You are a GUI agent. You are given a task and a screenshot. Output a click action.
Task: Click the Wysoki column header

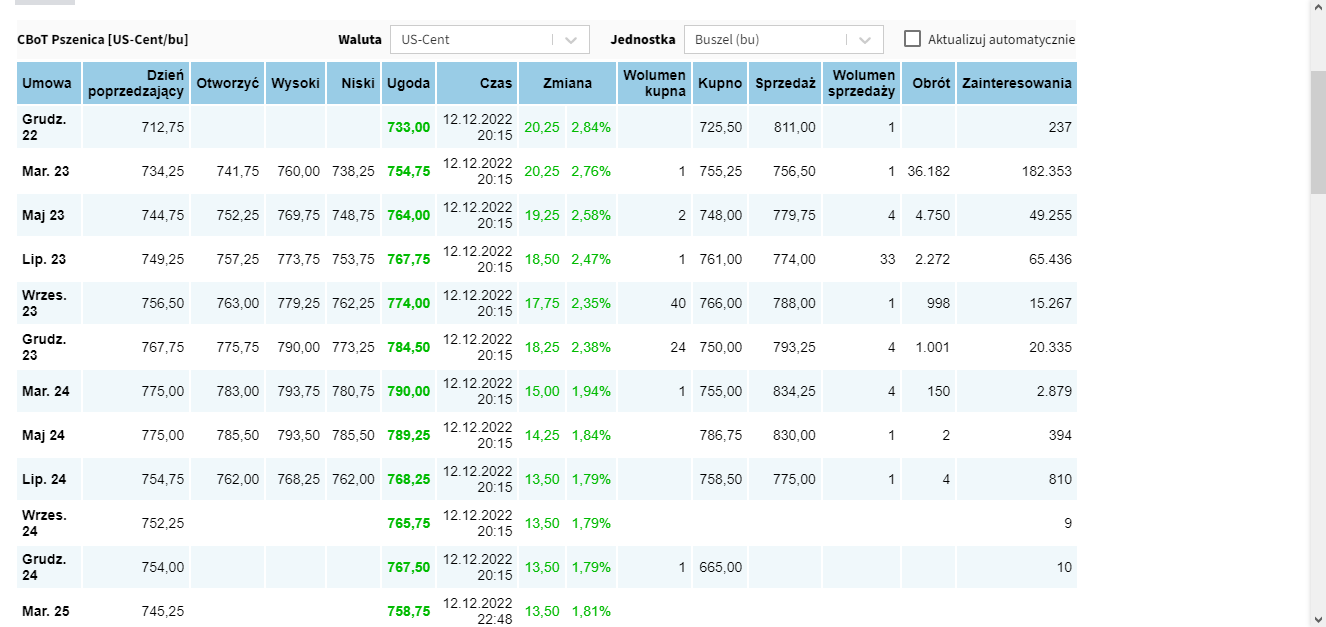[295, 83]
